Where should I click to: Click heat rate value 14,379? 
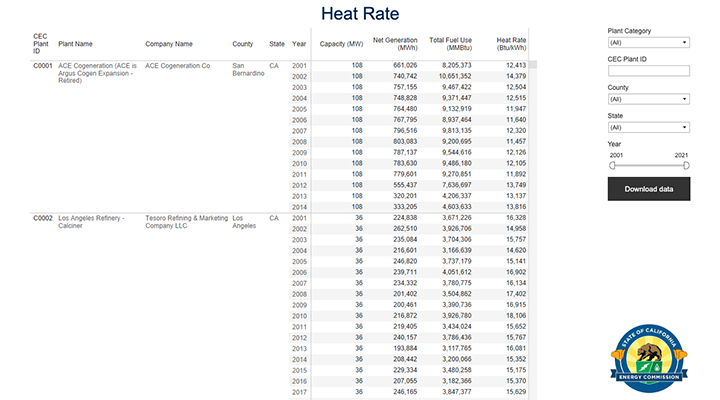pyautogui.click(x=516, y=76)
